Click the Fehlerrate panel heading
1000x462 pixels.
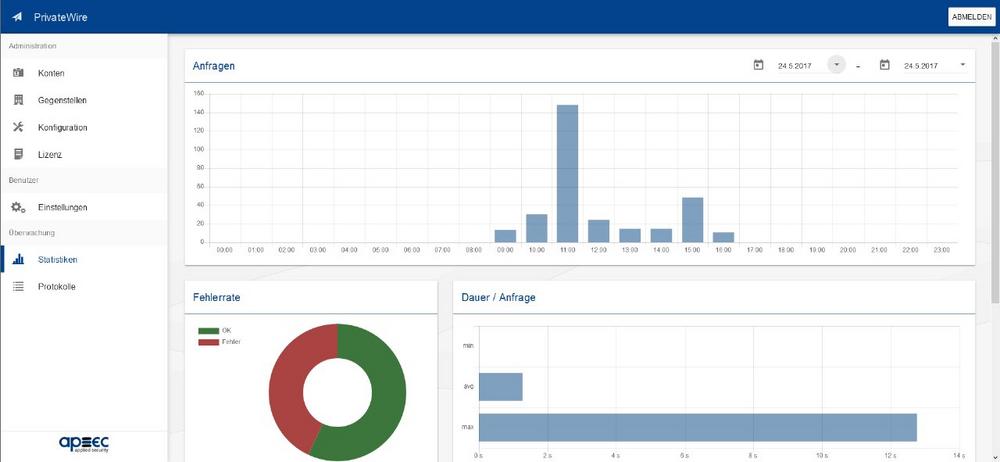pos(216,297)
